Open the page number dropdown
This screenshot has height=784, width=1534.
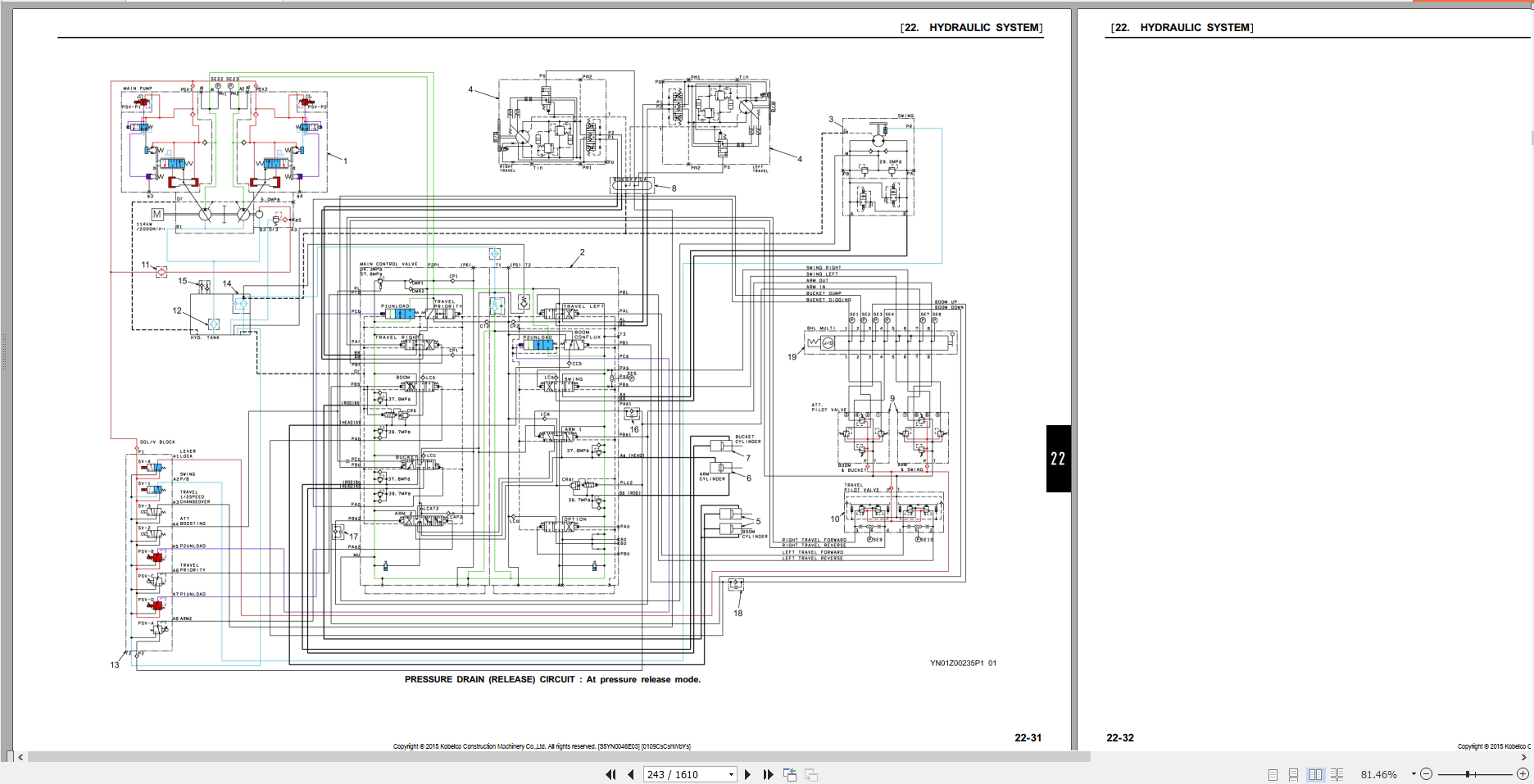point(731,775)
